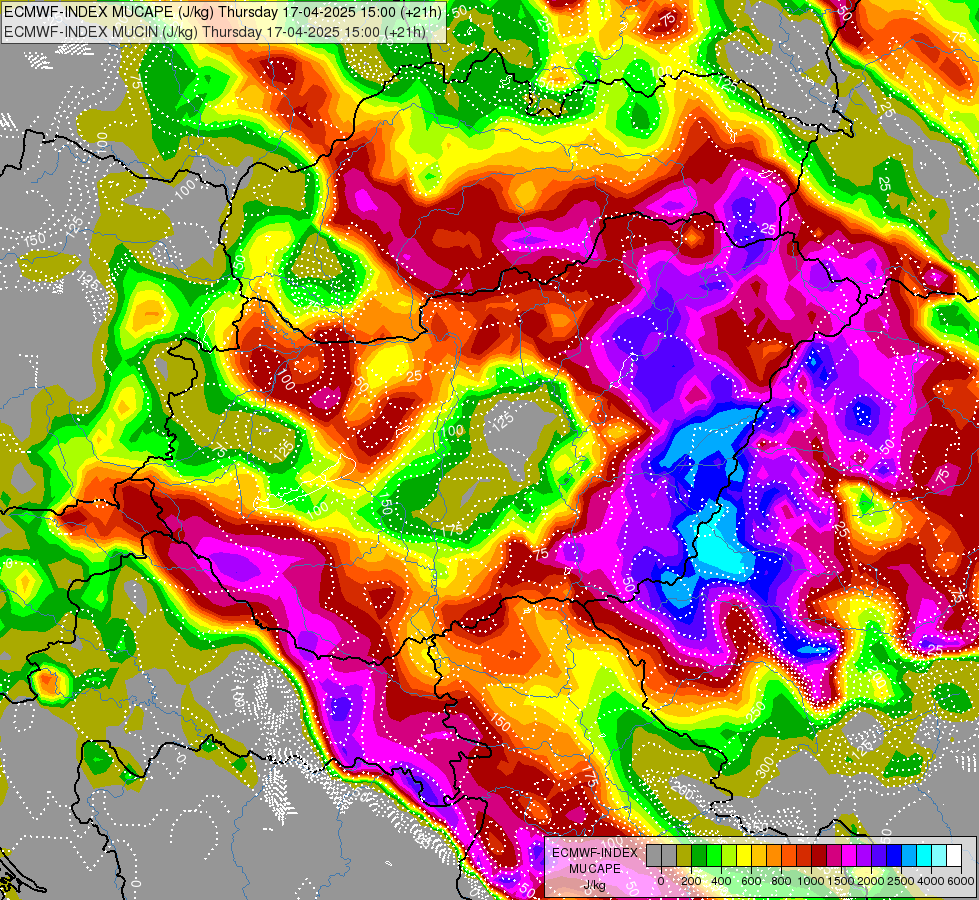Click the white legend swatch
This screenshot has width=979, height=900.
[955, 855]
